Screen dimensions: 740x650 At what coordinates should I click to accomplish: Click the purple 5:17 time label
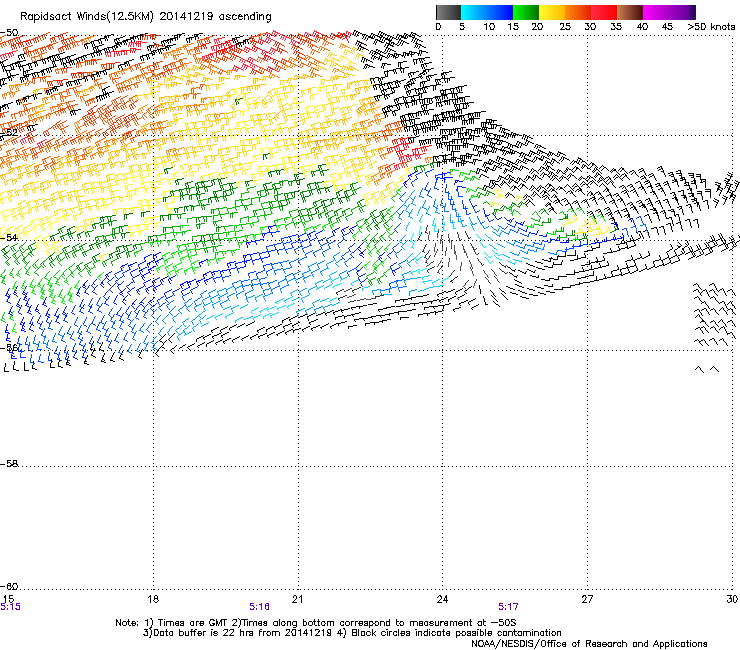click(x=508, y=607)
